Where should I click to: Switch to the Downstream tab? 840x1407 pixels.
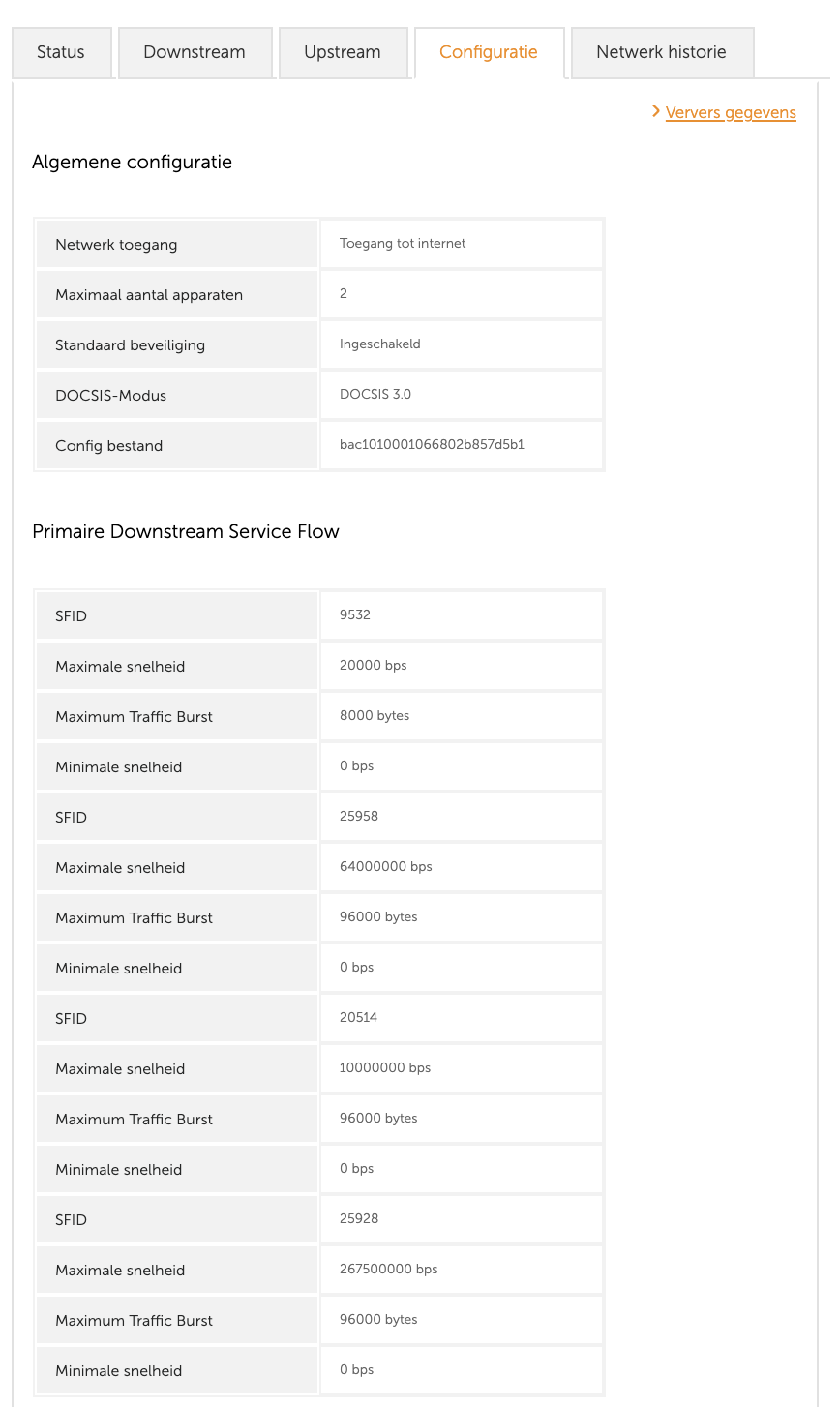[195, 52]
